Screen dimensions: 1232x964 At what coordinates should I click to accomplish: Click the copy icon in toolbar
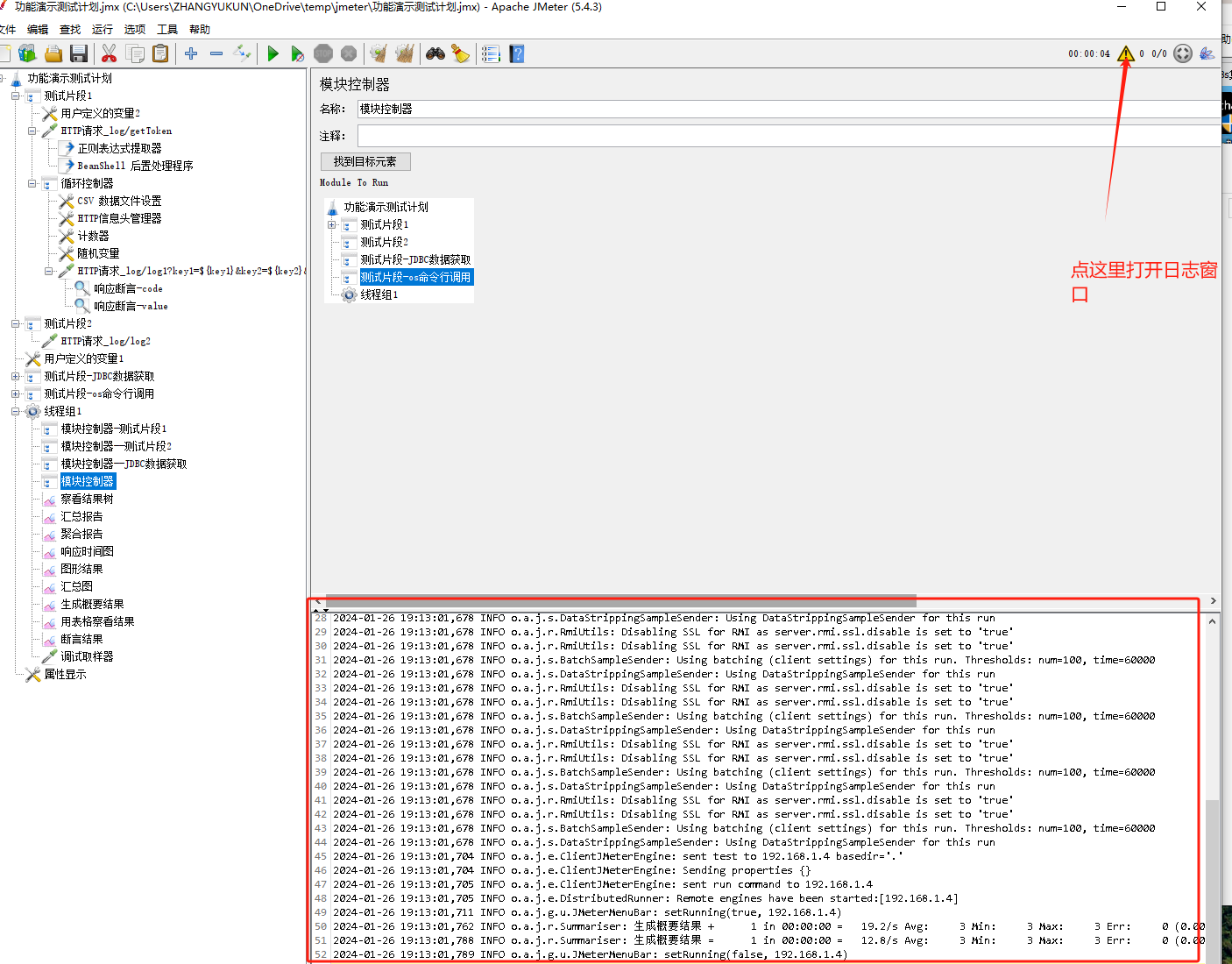(135, 54)
